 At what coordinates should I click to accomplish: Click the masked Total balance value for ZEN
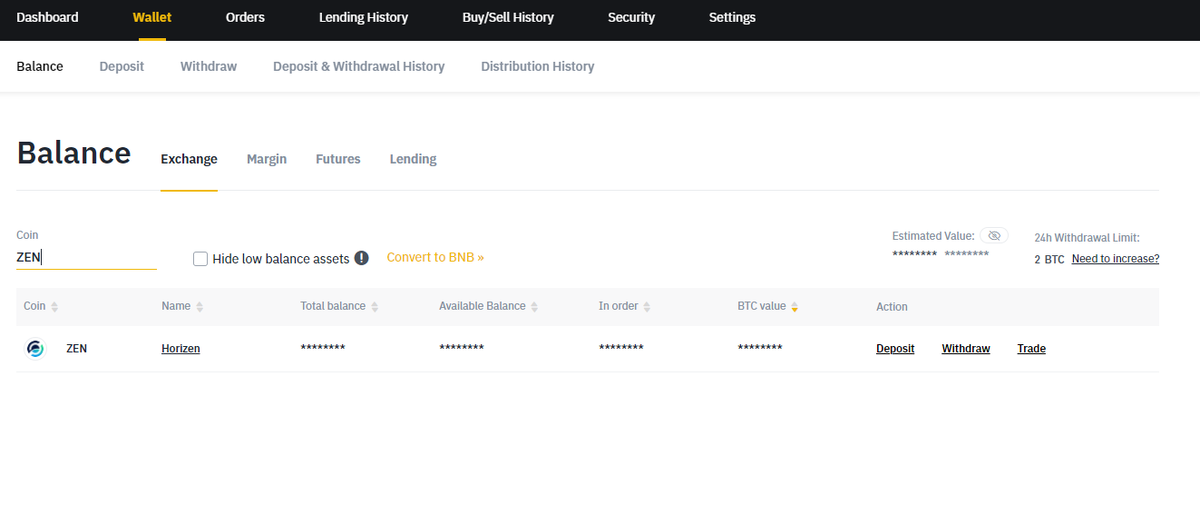pyautogui.click(x=323, y=348)
